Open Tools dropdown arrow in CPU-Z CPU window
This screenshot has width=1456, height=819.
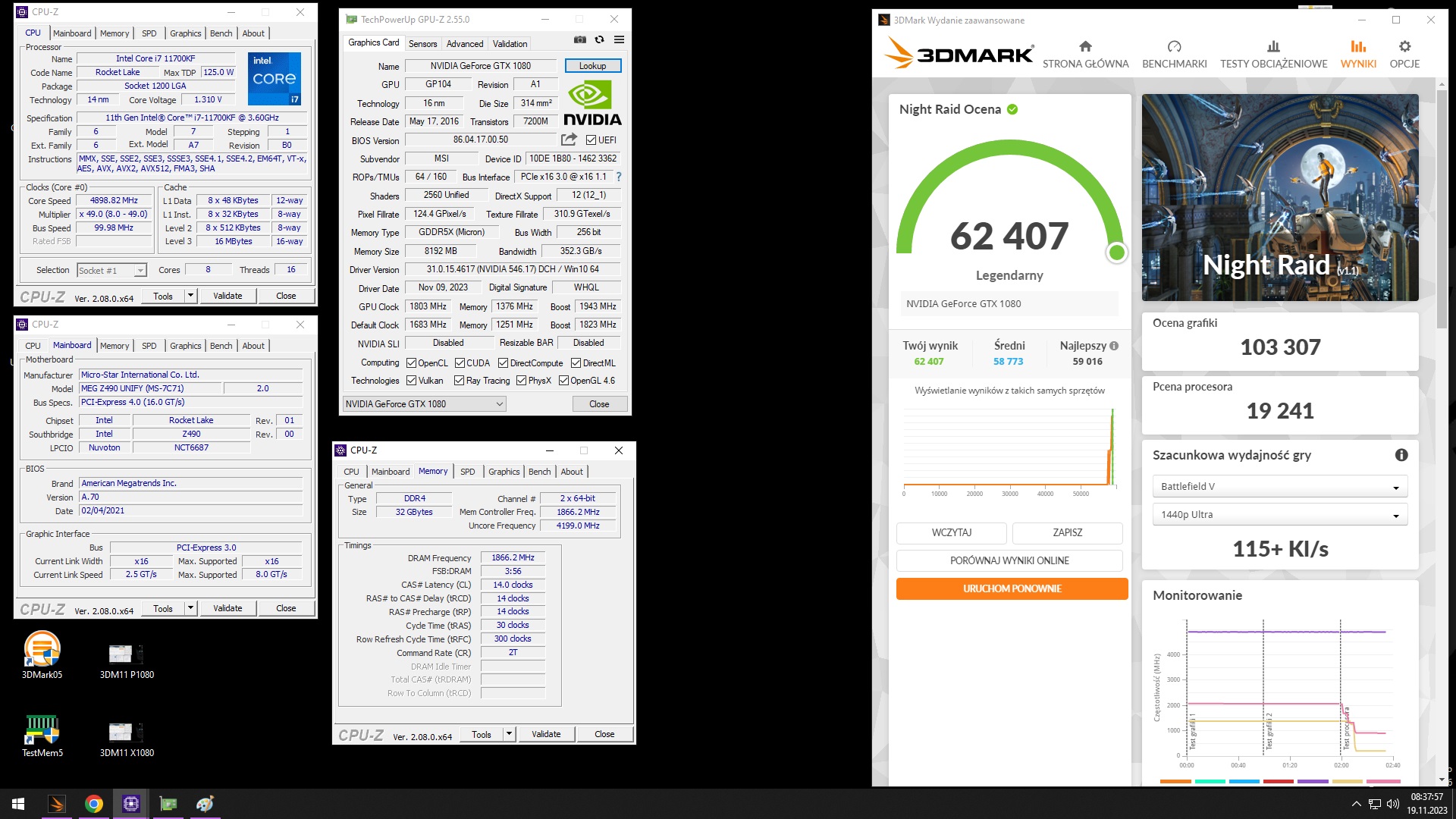[x=191, y=296]
